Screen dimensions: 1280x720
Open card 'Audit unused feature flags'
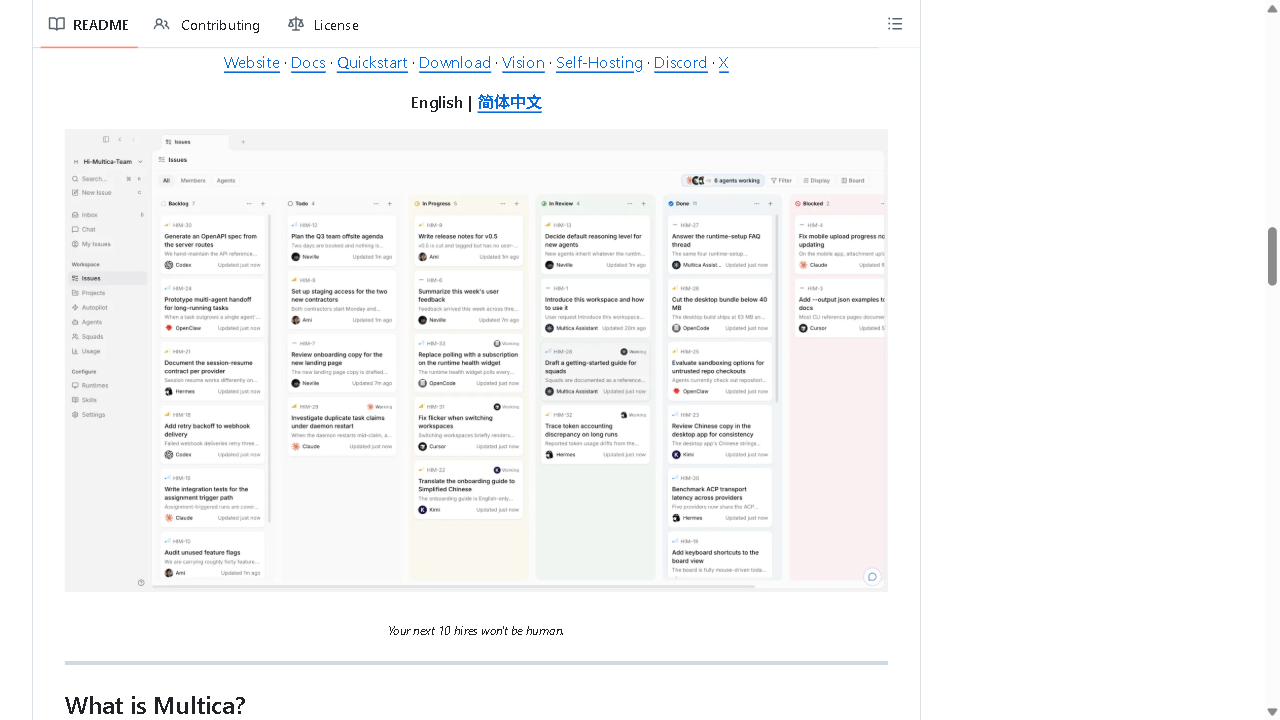coord(214,557)
